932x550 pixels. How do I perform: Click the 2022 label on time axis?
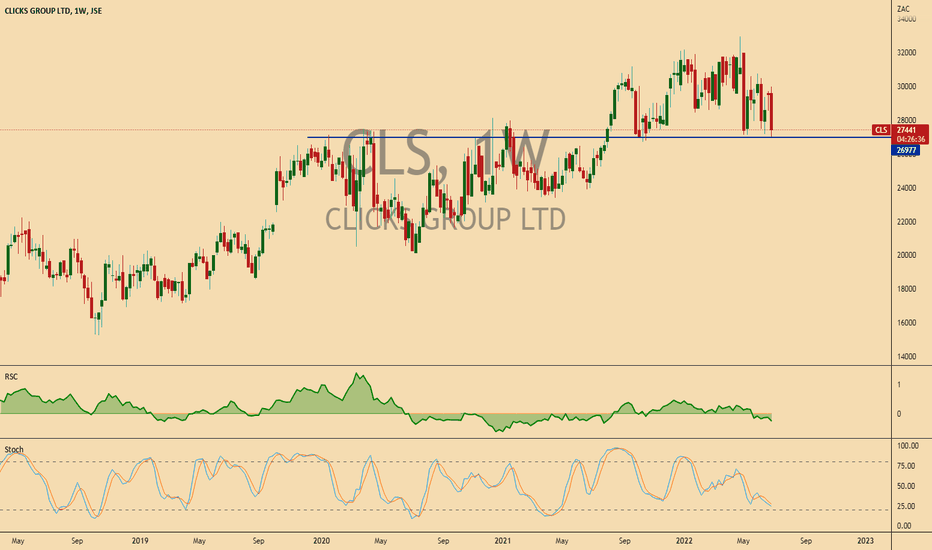click(684, 541)
